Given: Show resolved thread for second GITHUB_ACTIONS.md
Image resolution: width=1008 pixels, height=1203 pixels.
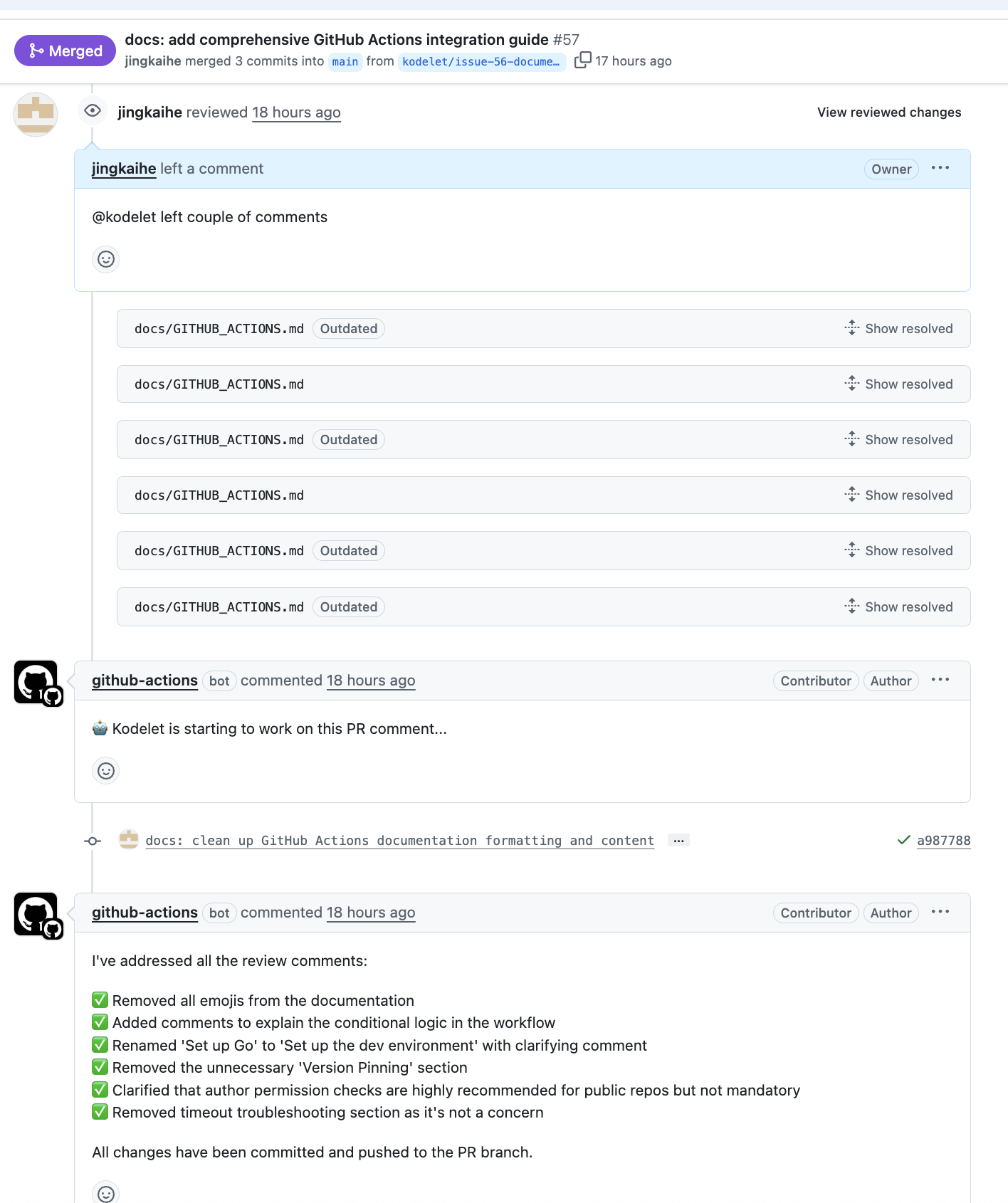Looking at the screenshot, I should [x=898, y=384].
